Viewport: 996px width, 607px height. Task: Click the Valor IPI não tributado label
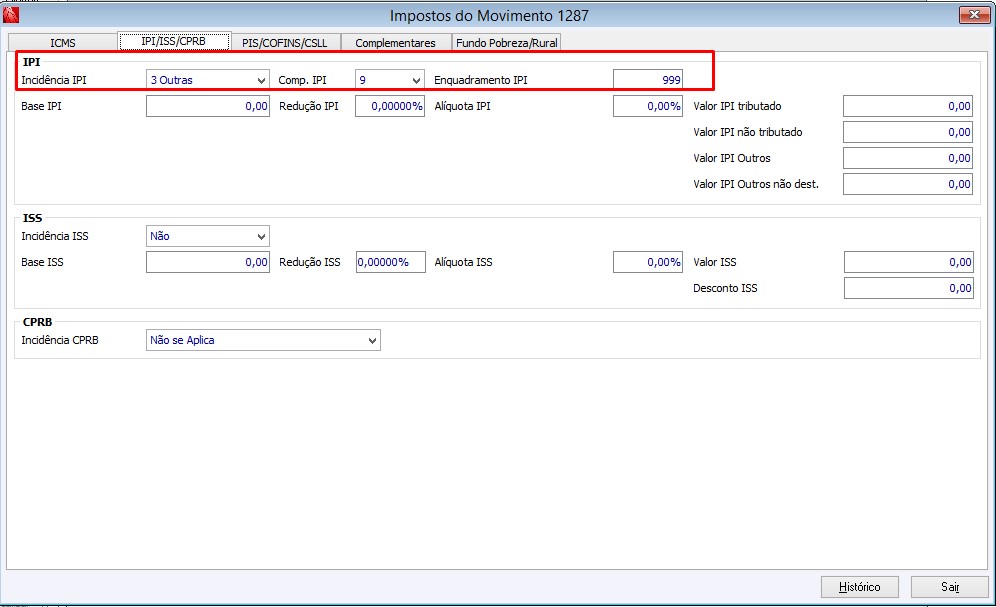(x=748, y=132)
